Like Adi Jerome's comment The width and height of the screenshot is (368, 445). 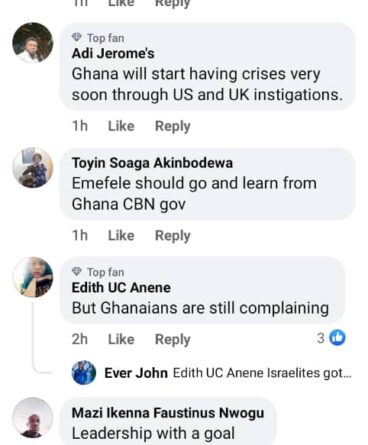tap(121, 126)
